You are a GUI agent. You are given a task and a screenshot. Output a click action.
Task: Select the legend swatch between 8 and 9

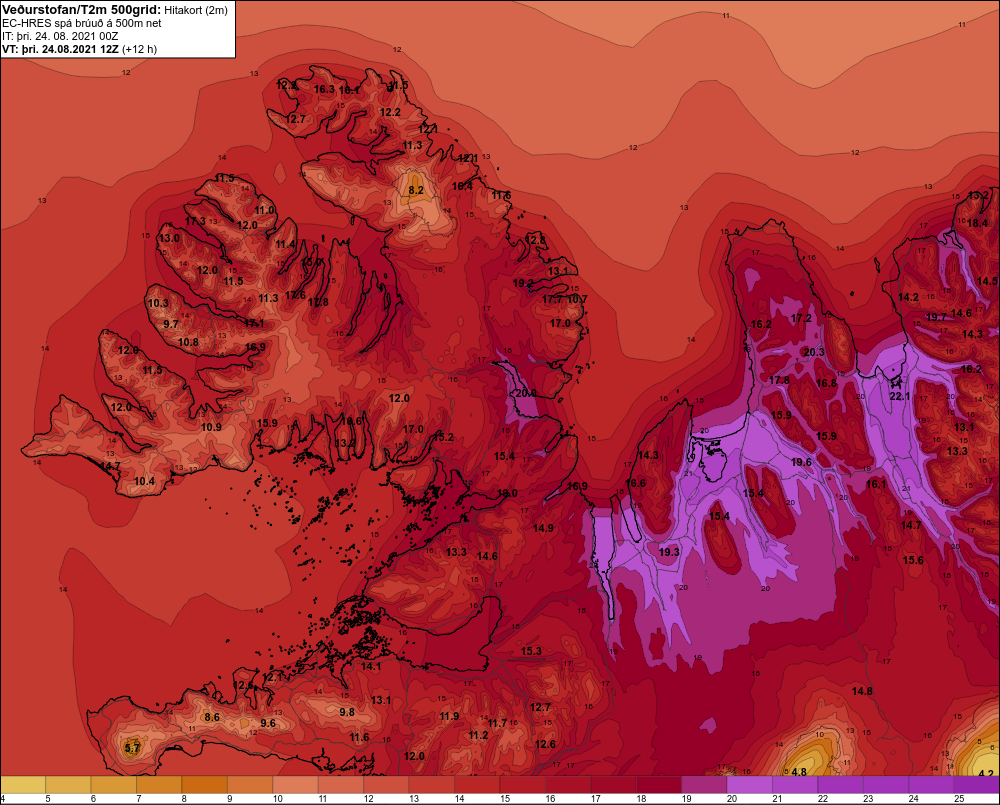205,785
